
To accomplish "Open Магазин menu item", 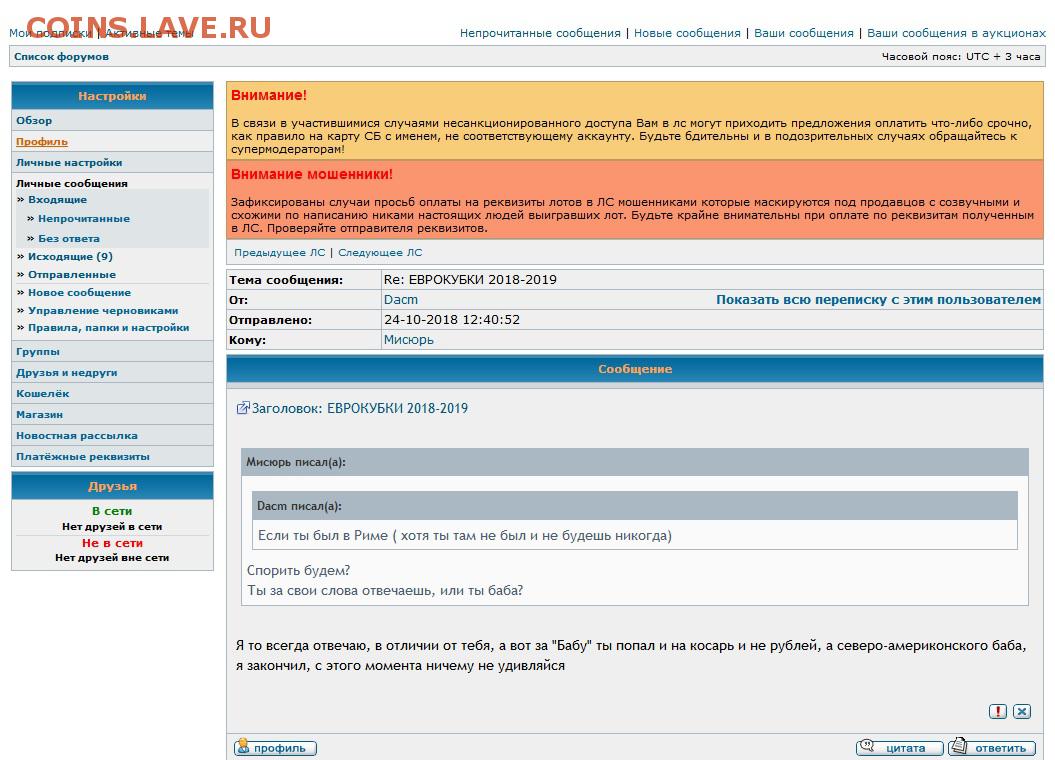I will [112, 414].
